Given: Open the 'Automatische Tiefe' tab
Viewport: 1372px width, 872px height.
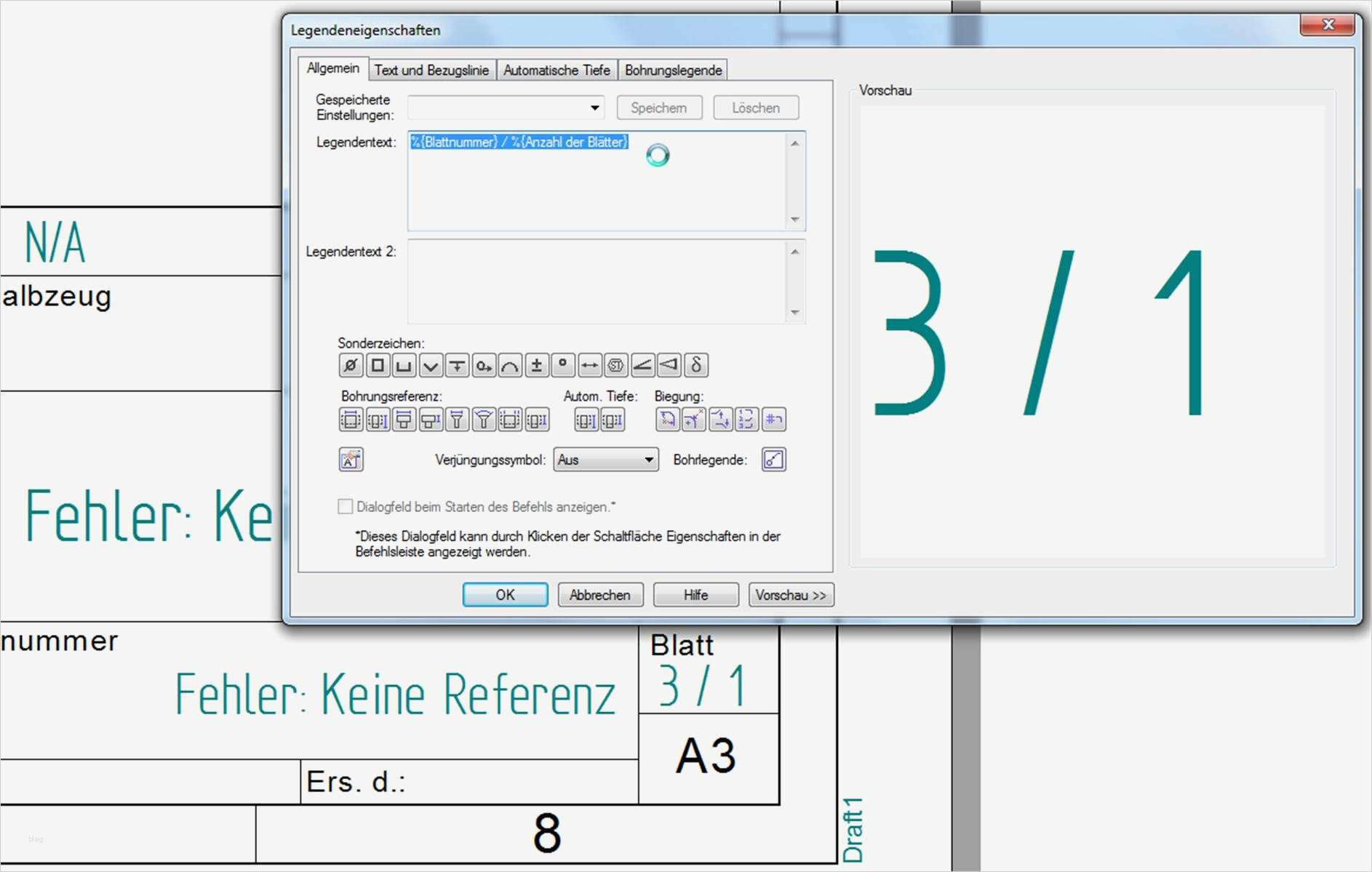Looking at the screenshot, I should coord(557,70).
